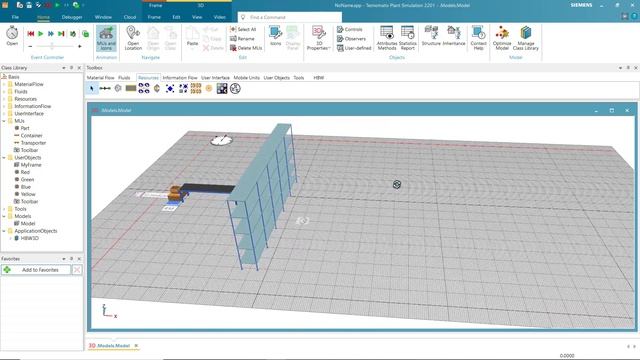Click the plus button of speed slider
This screenshot has width=640, height=360.
[x=80, y=47]
